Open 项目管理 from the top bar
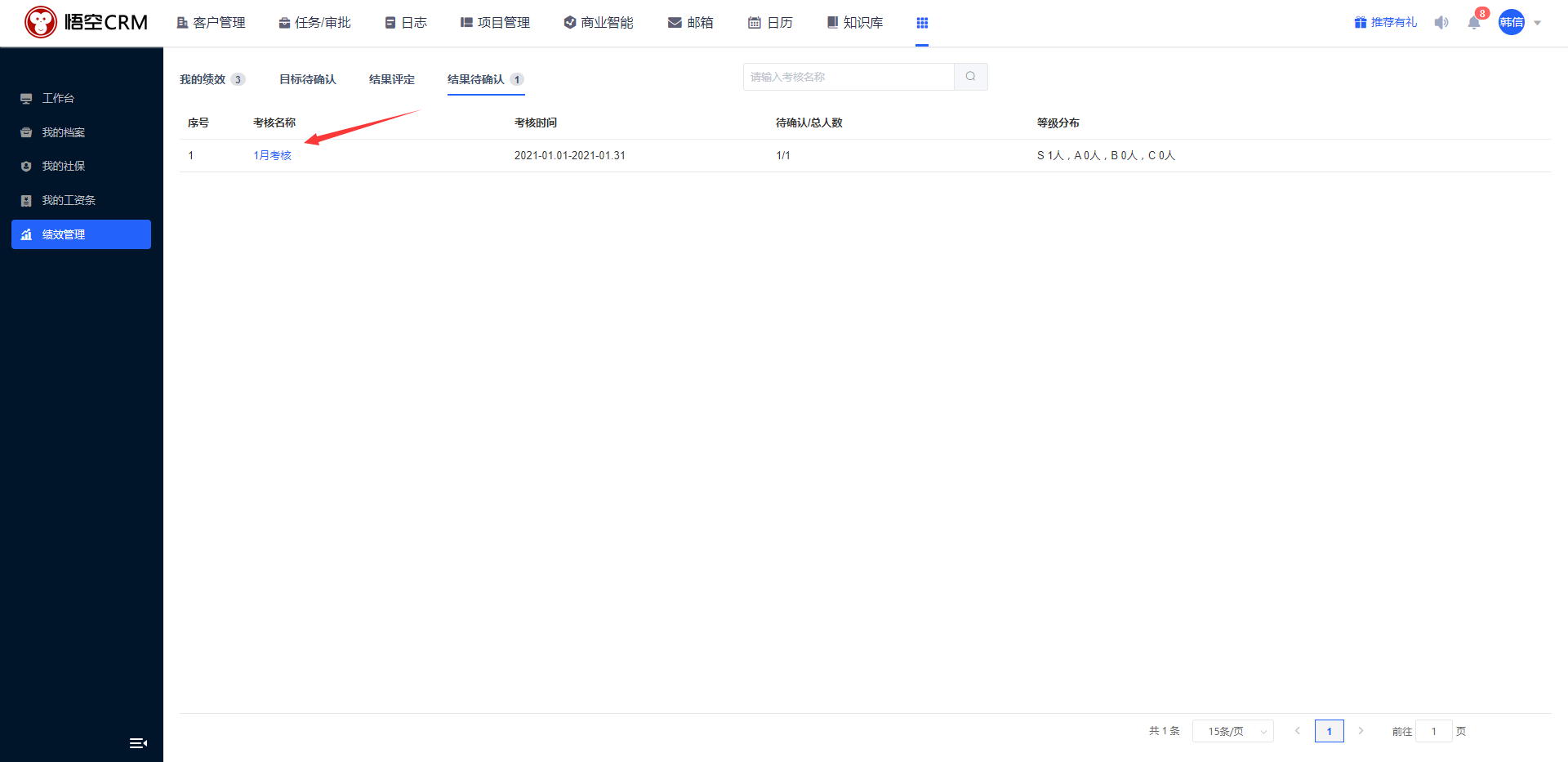The height and width of the screenshot is (762, 1568). click(495, 23)
